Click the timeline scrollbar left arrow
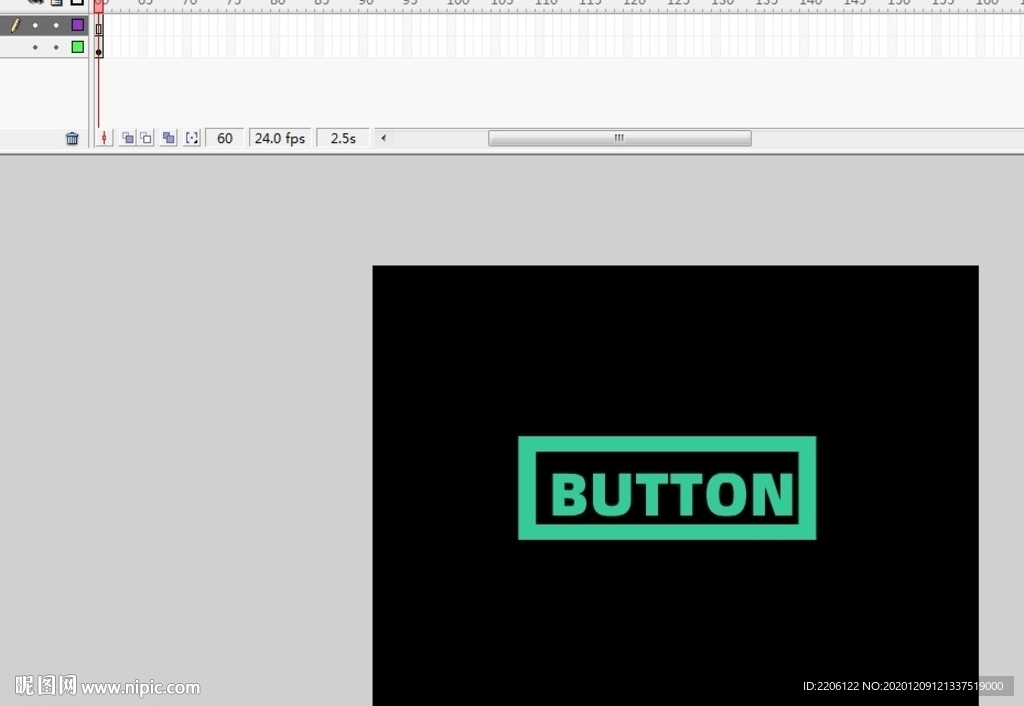Image resolution: width=1024 pixels, height=706 pixels. [x=383, y=138]
